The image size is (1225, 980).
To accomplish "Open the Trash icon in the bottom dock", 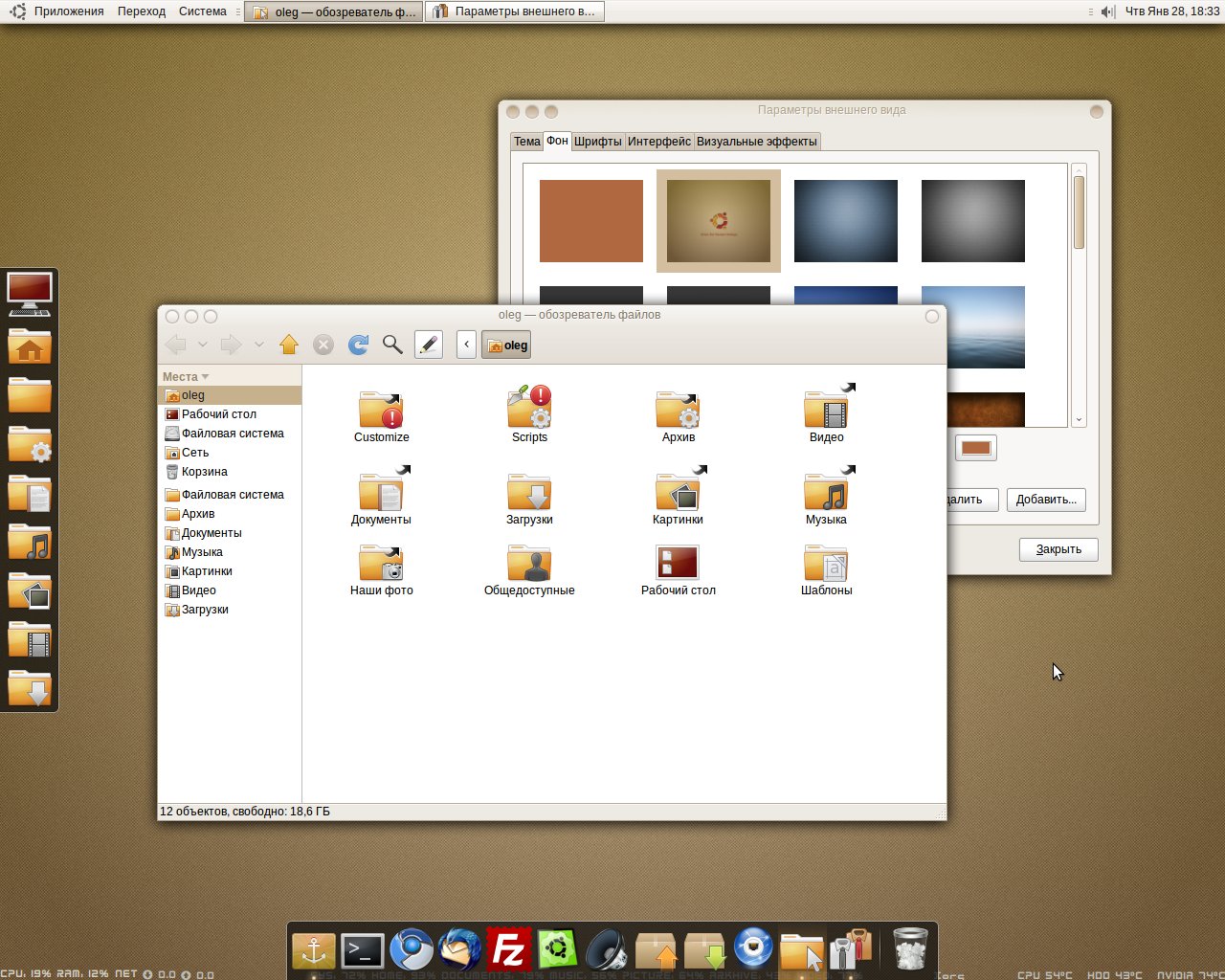I will (x=910, y=950).
